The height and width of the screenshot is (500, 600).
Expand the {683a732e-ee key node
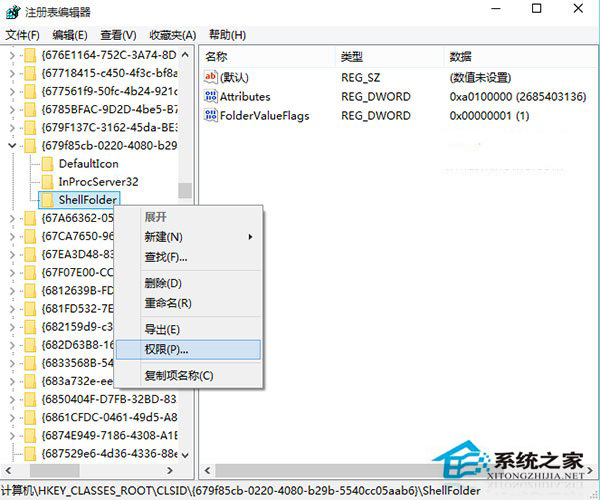[x=12, y=381]
